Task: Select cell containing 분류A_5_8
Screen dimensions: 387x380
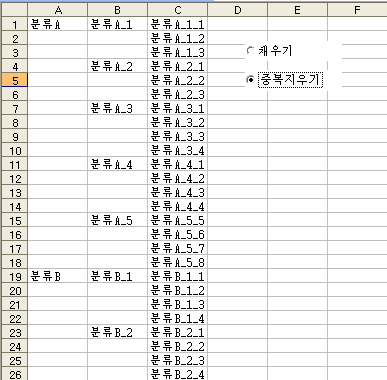Action: [178, 262]
